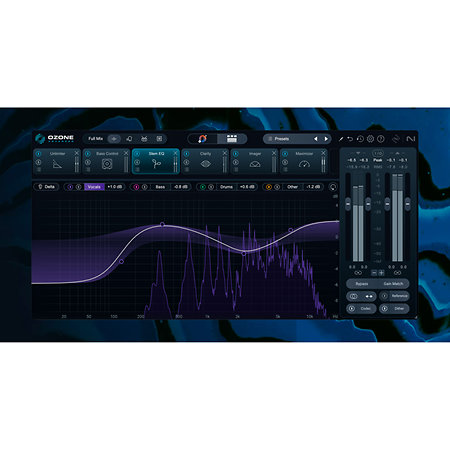Open the Master Assistant colorful icon
The width and height of the screenshot is (450, 450).
202,139
